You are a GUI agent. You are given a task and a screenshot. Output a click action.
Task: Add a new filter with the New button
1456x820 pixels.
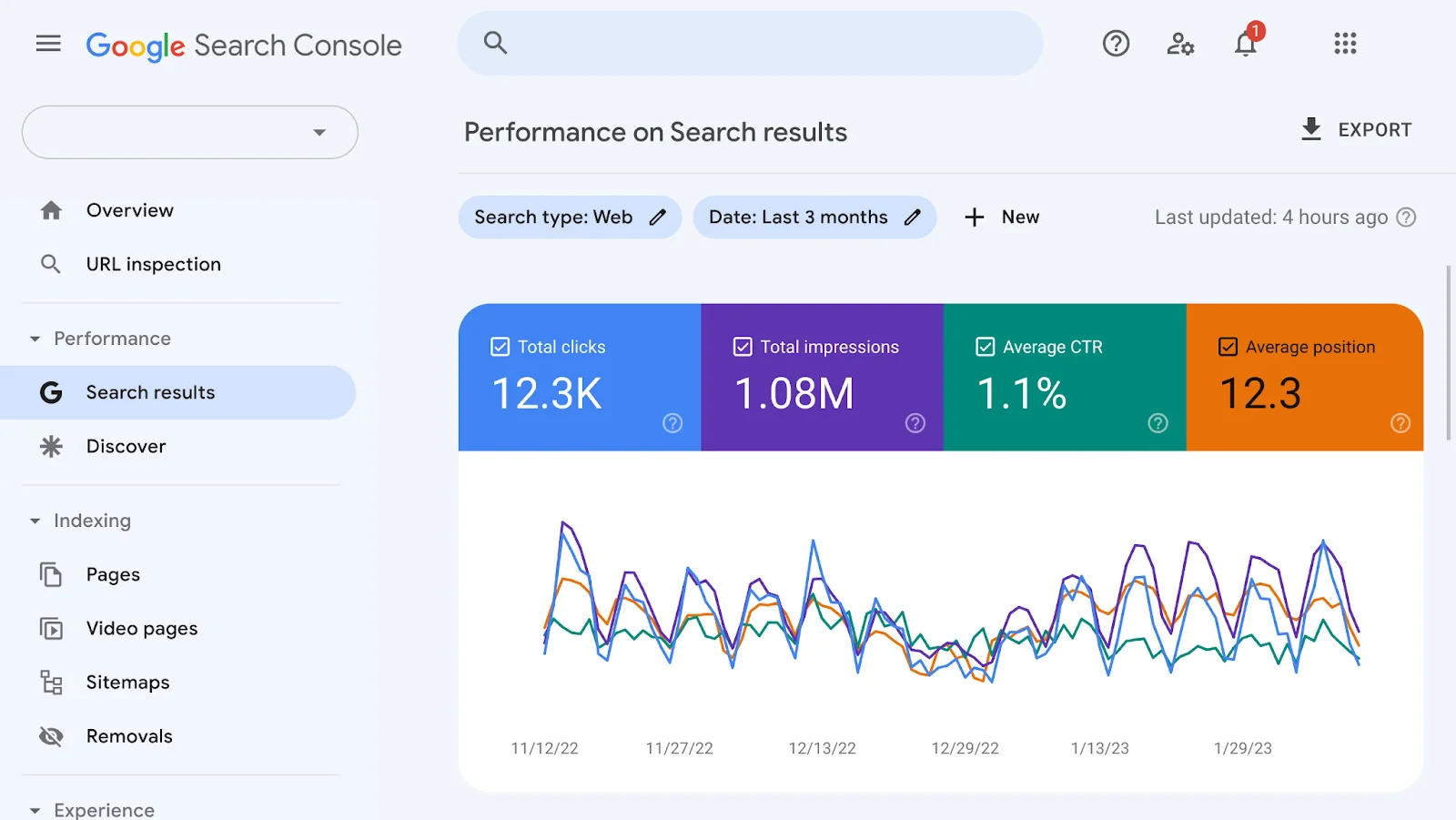(1001, 217)
